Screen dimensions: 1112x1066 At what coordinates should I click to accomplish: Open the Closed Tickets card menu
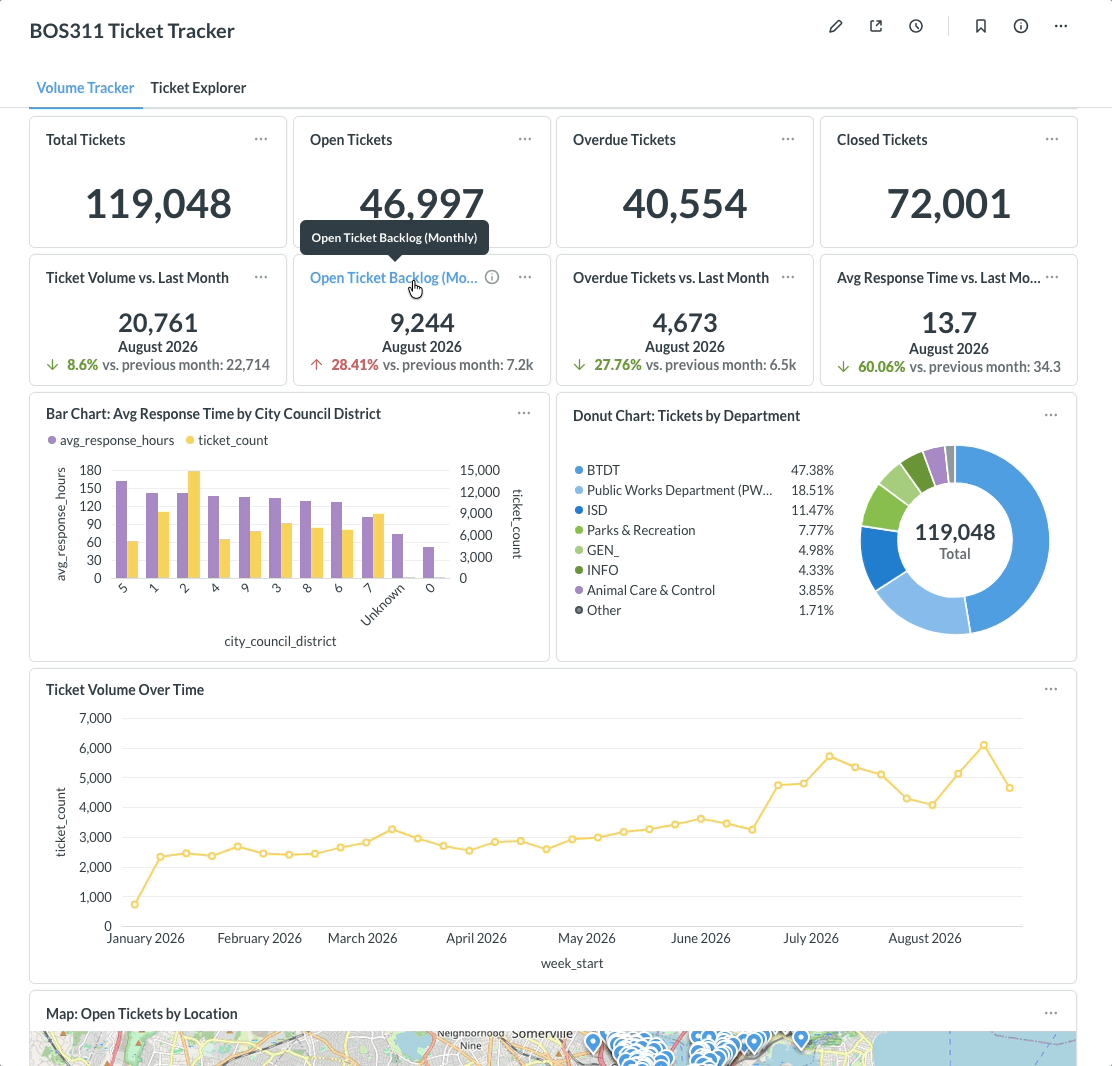1052,139
